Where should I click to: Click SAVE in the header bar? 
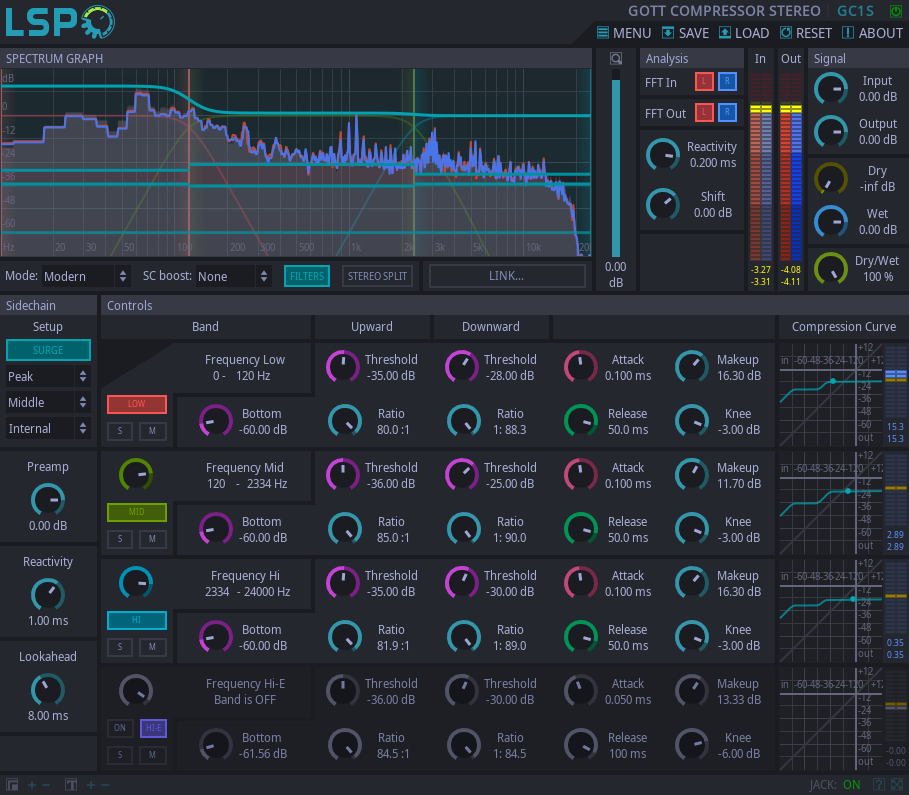click(685, 33)
